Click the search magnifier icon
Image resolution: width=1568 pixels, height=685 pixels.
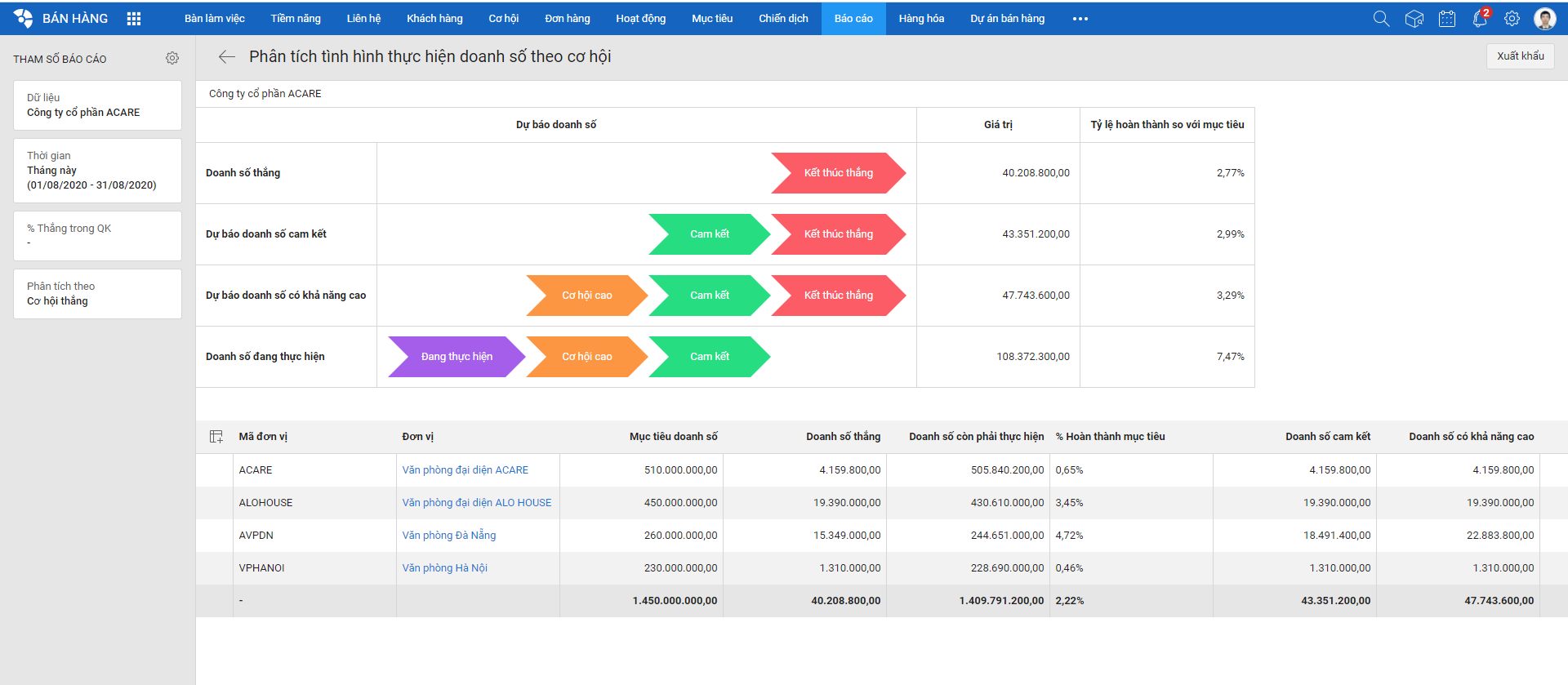coord(1381,19)
